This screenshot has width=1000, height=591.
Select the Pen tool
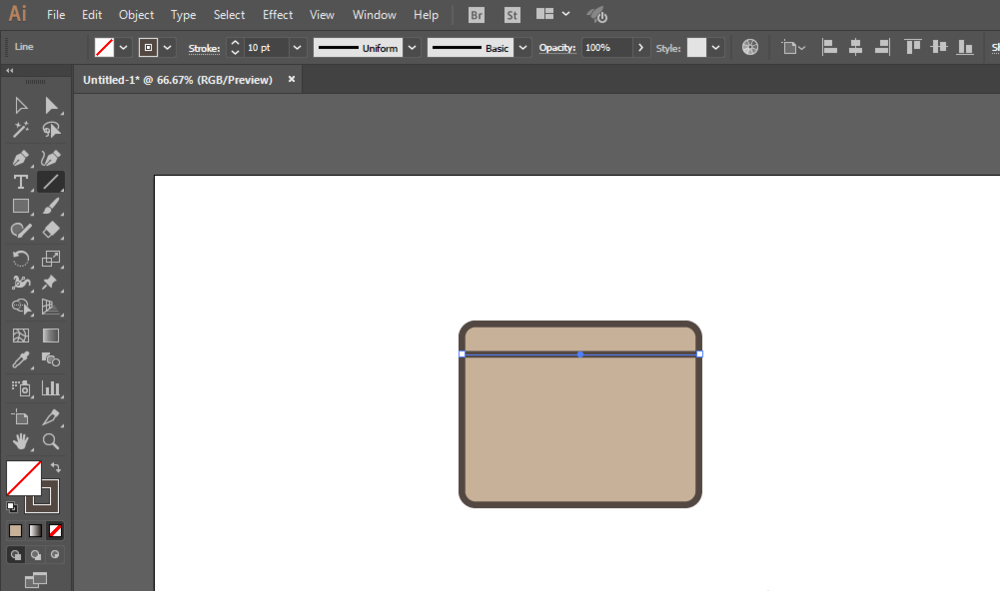tap(20, 158)
